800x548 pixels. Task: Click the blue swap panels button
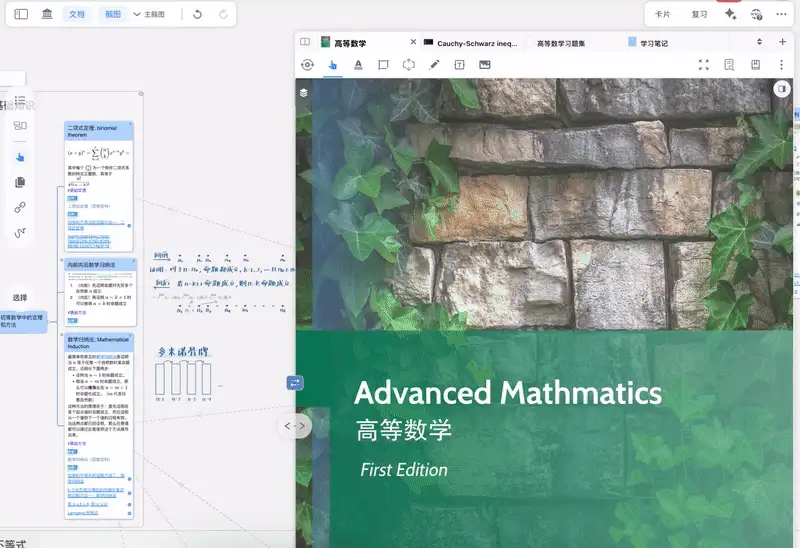pos(294,383)
